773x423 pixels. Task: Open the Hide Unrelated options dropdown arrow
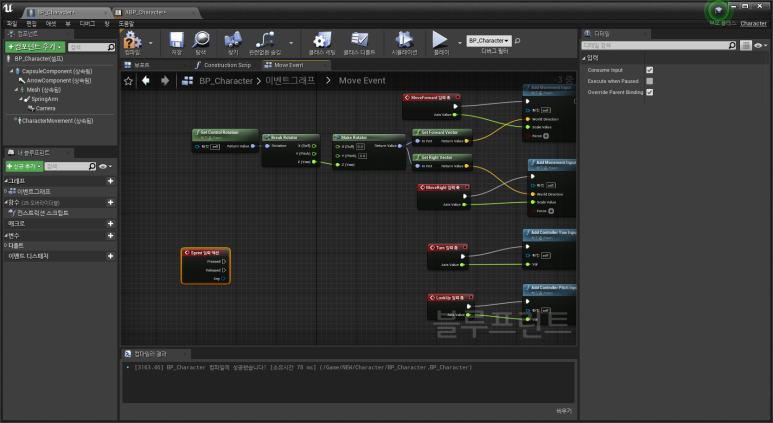[291, 43]
